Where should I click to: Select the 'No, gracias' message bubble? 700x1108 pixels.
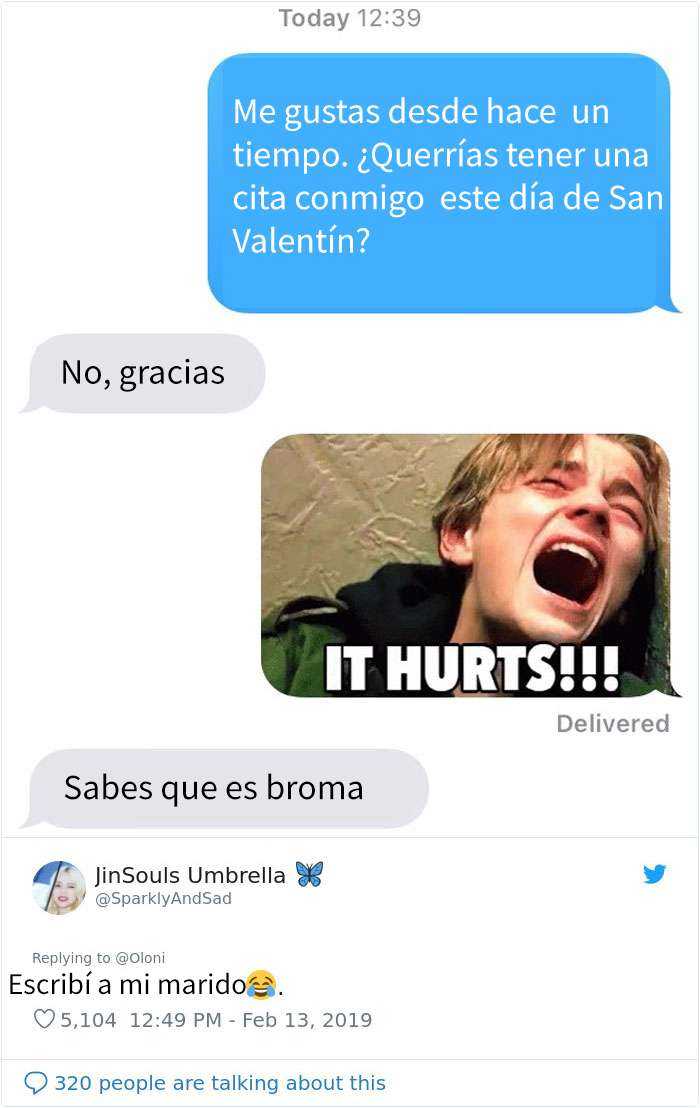point(143,373)
